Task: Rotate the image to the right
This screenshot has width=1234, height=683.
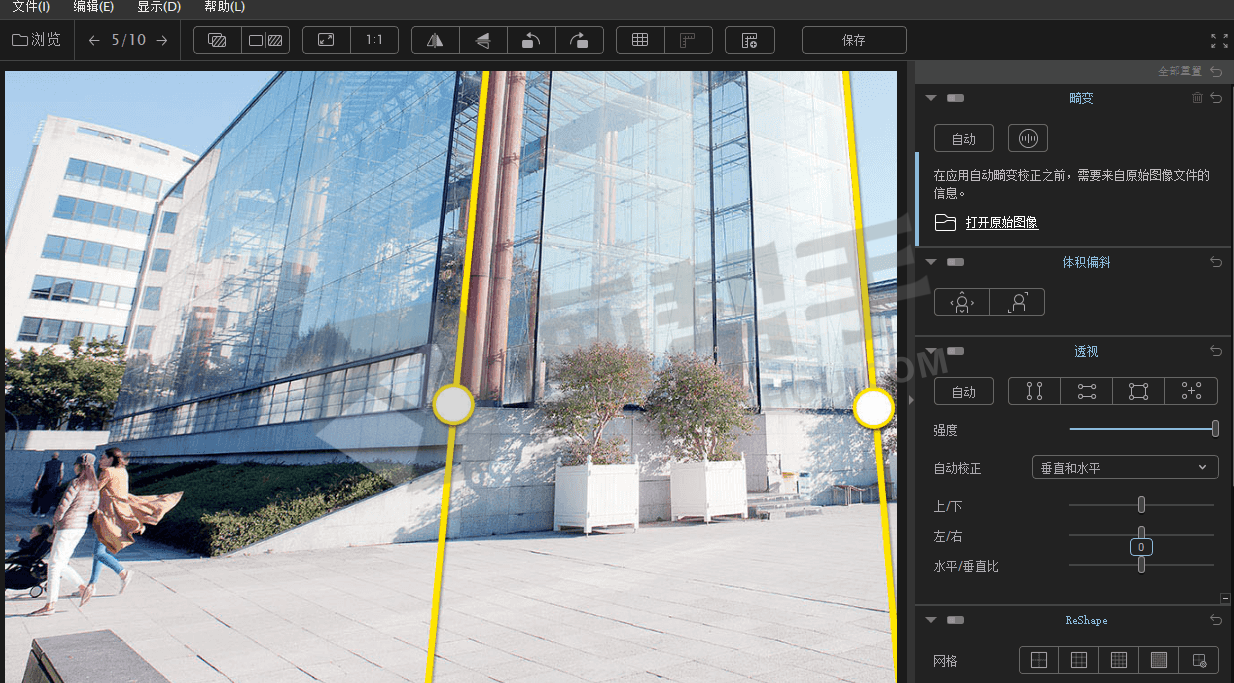Action: pyautogui.click(x=579, y=40)
